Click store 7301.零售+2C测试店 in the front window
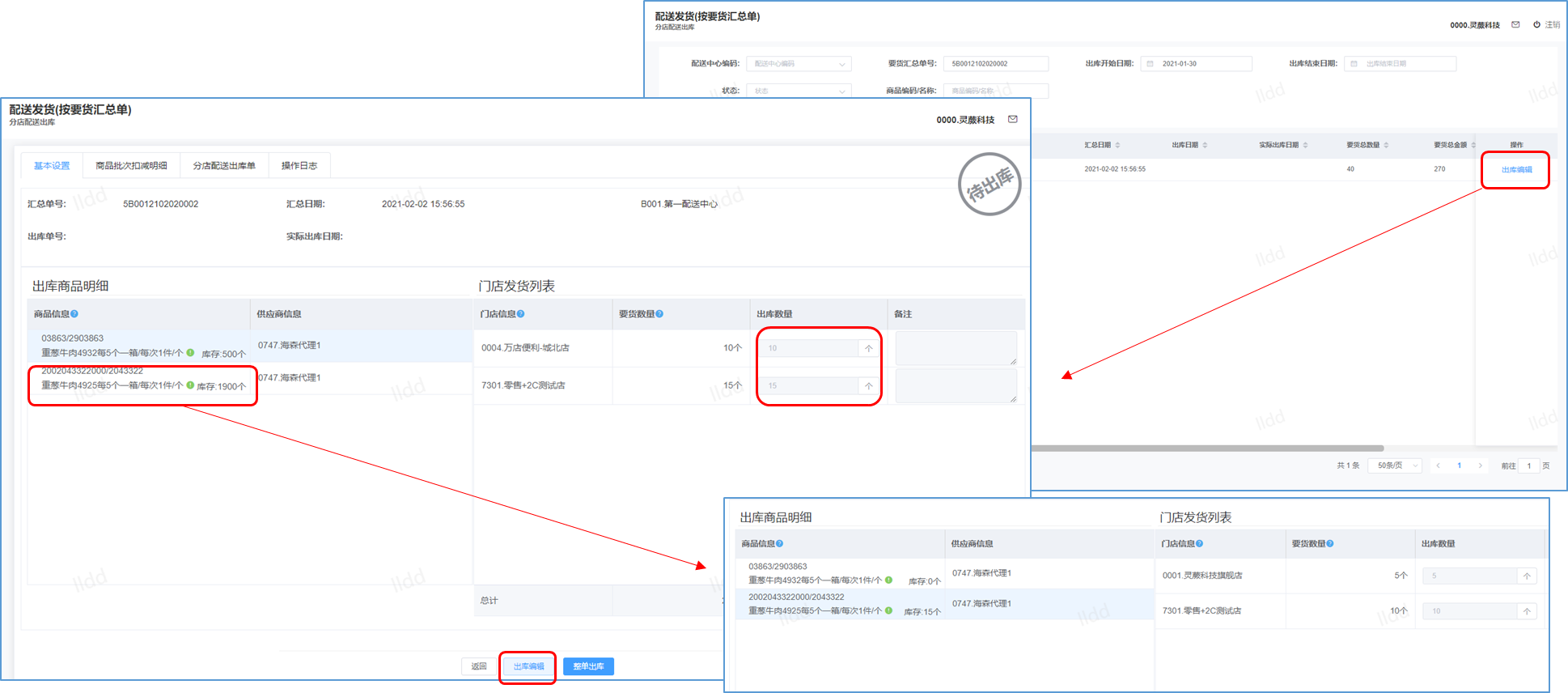This screenshot has height=693, width=1568. pyautogui.click(x=523, y=385)
